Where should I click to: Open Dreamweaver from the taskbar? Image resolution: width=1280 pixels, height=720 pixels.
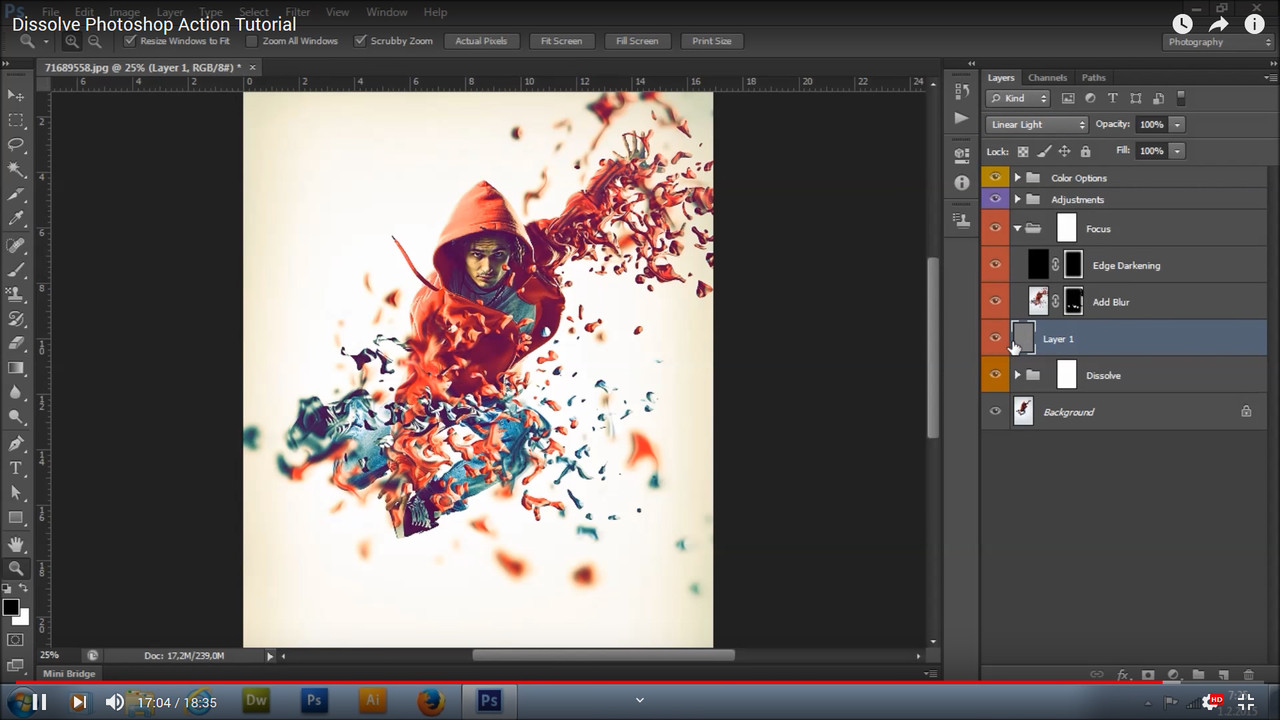click(x=257, y=701)
